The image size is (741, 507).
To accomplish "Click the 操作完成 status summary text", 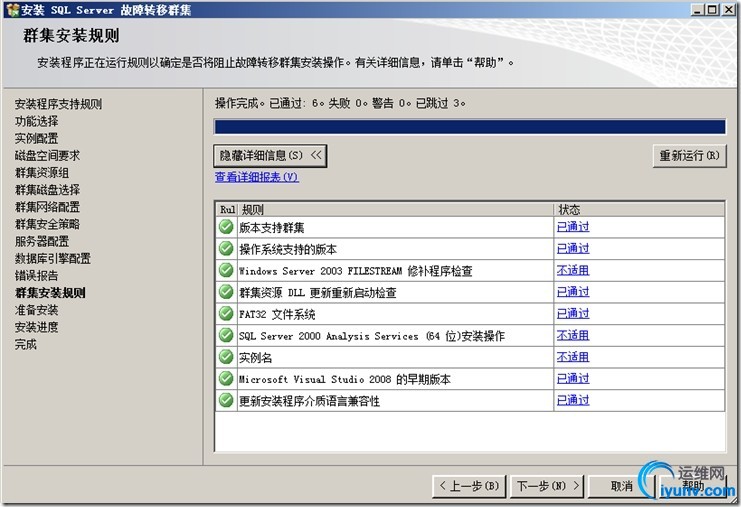I will click(x=340, y=103).
